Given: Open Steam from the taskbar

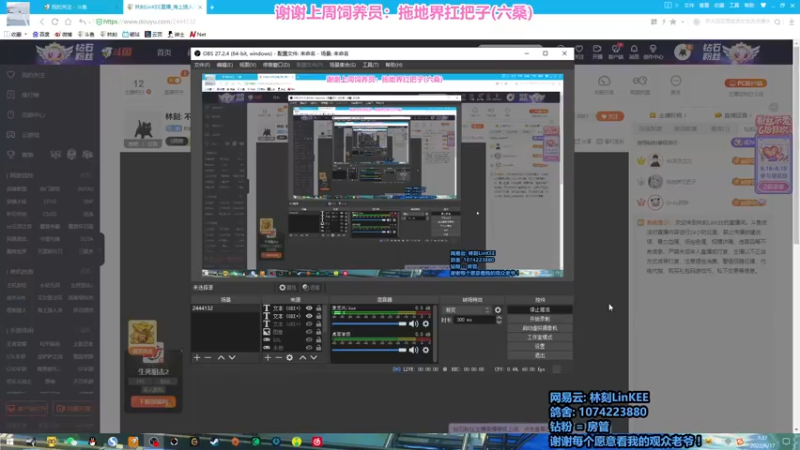Looking at the screenshot, I should (x=215, y=441).
